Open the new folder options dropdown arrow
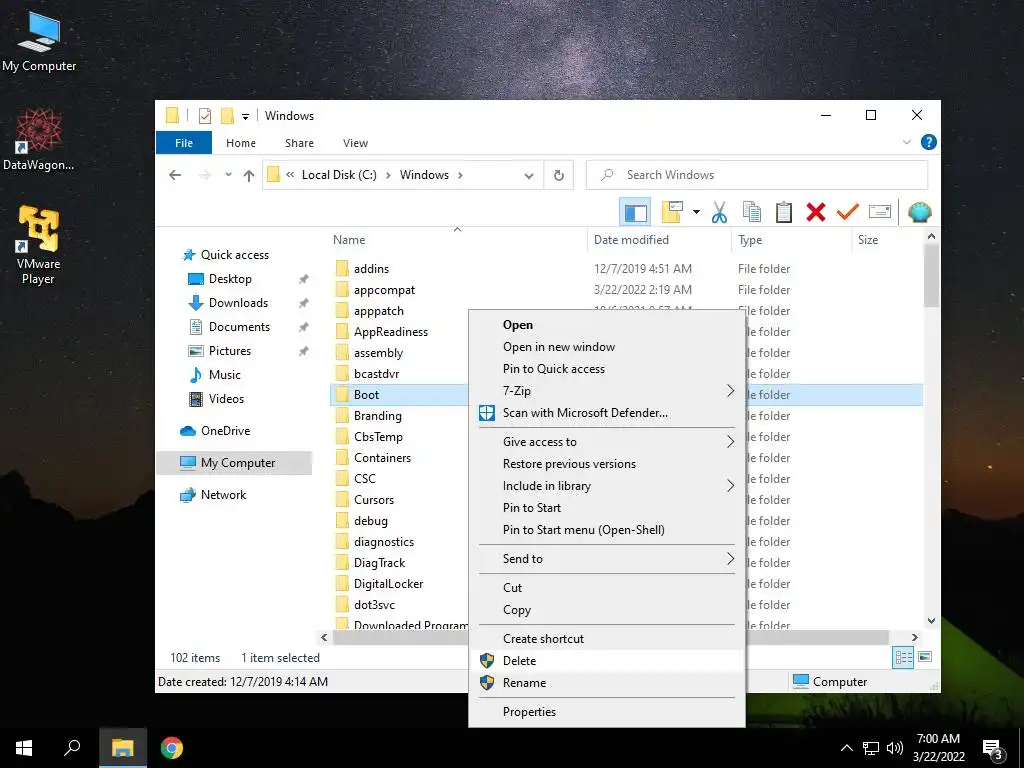1024x768 pixels. (x=696, y=212)
